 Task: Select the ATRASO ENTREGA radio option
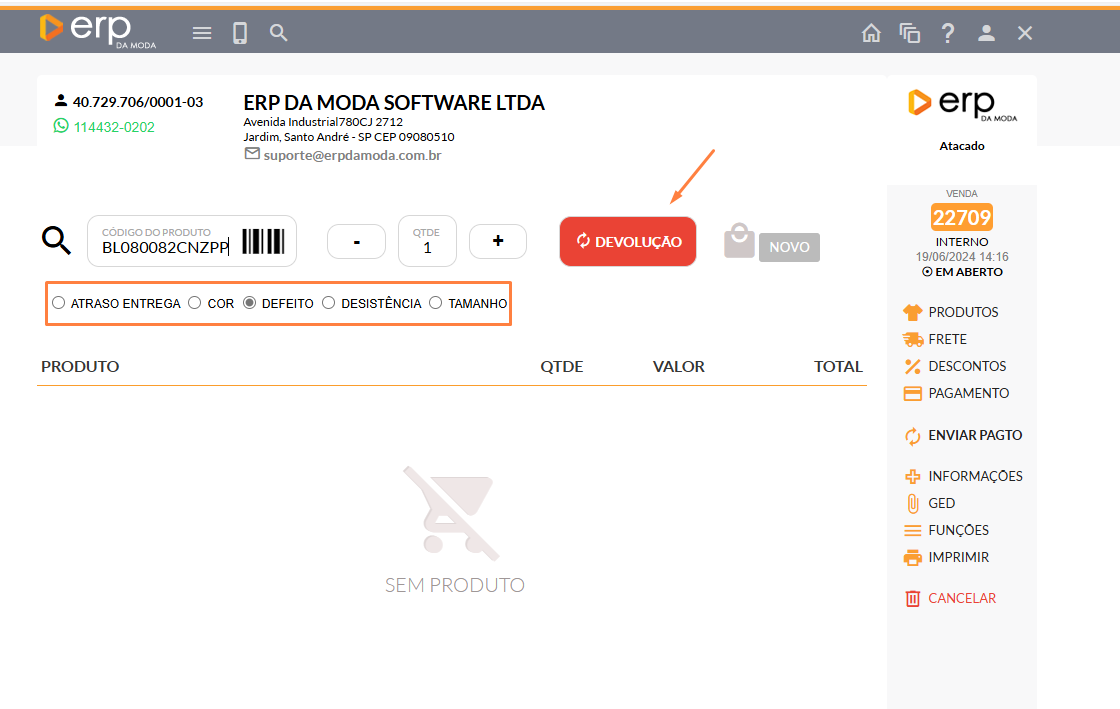click(59, 303)
